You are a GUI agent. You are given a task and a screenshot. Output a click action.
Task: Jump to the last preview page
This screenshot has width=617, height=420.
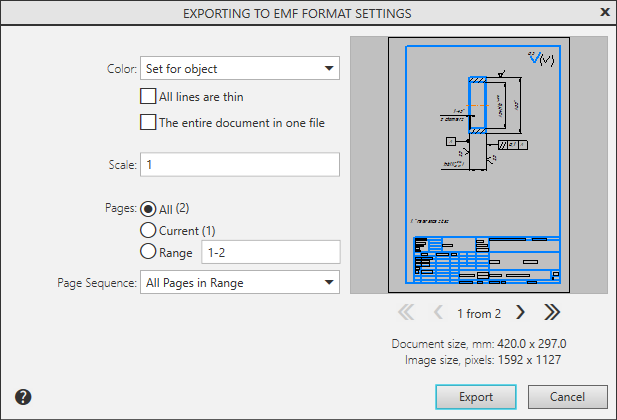[x=551, y=312]
